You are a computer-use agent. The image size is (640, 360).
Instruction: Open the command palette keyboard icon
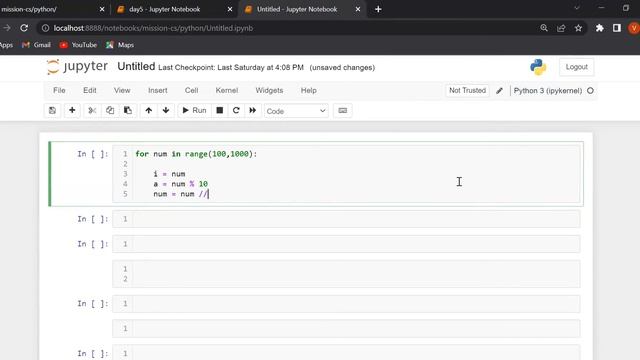point(342,111)
